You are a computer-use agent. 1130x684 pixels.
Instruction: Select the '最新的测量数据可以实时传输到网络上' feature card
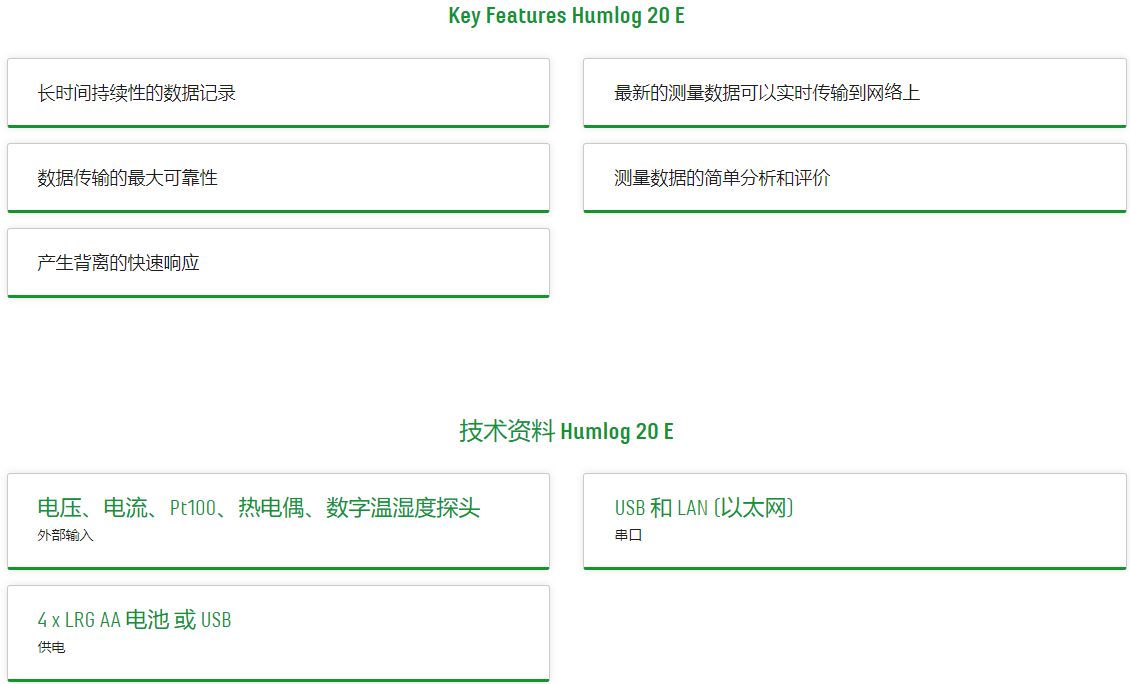pyautogui.click(x=855, y=93)
